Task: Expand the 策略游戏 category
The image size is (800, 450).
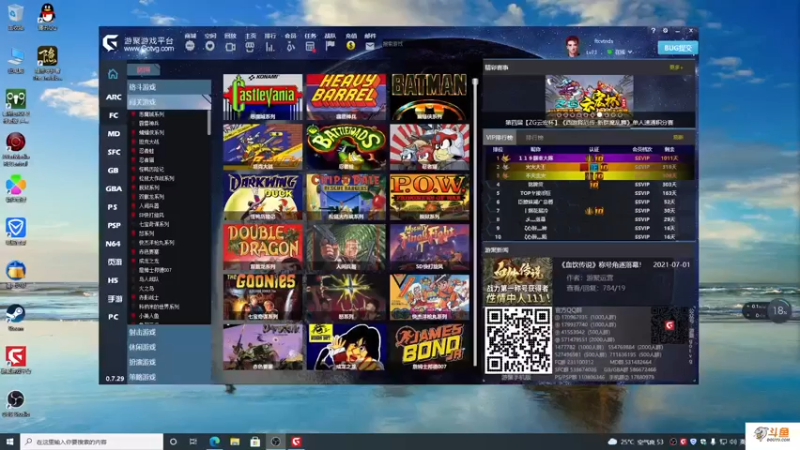Action: tap(169, 377)
